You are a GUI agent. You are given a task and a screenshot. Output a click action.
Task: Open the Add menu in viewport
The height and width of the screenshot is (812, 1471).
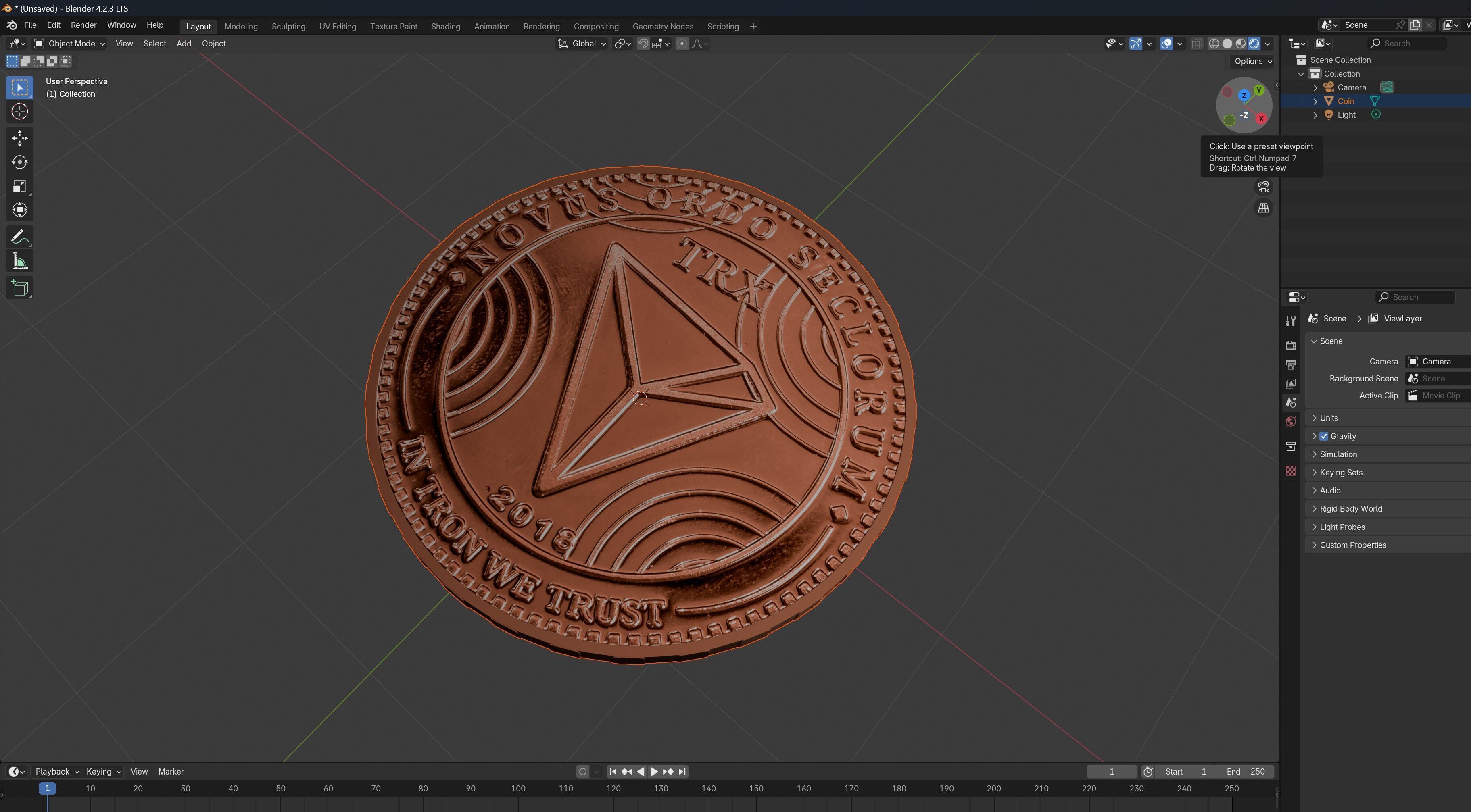point(184,44)
